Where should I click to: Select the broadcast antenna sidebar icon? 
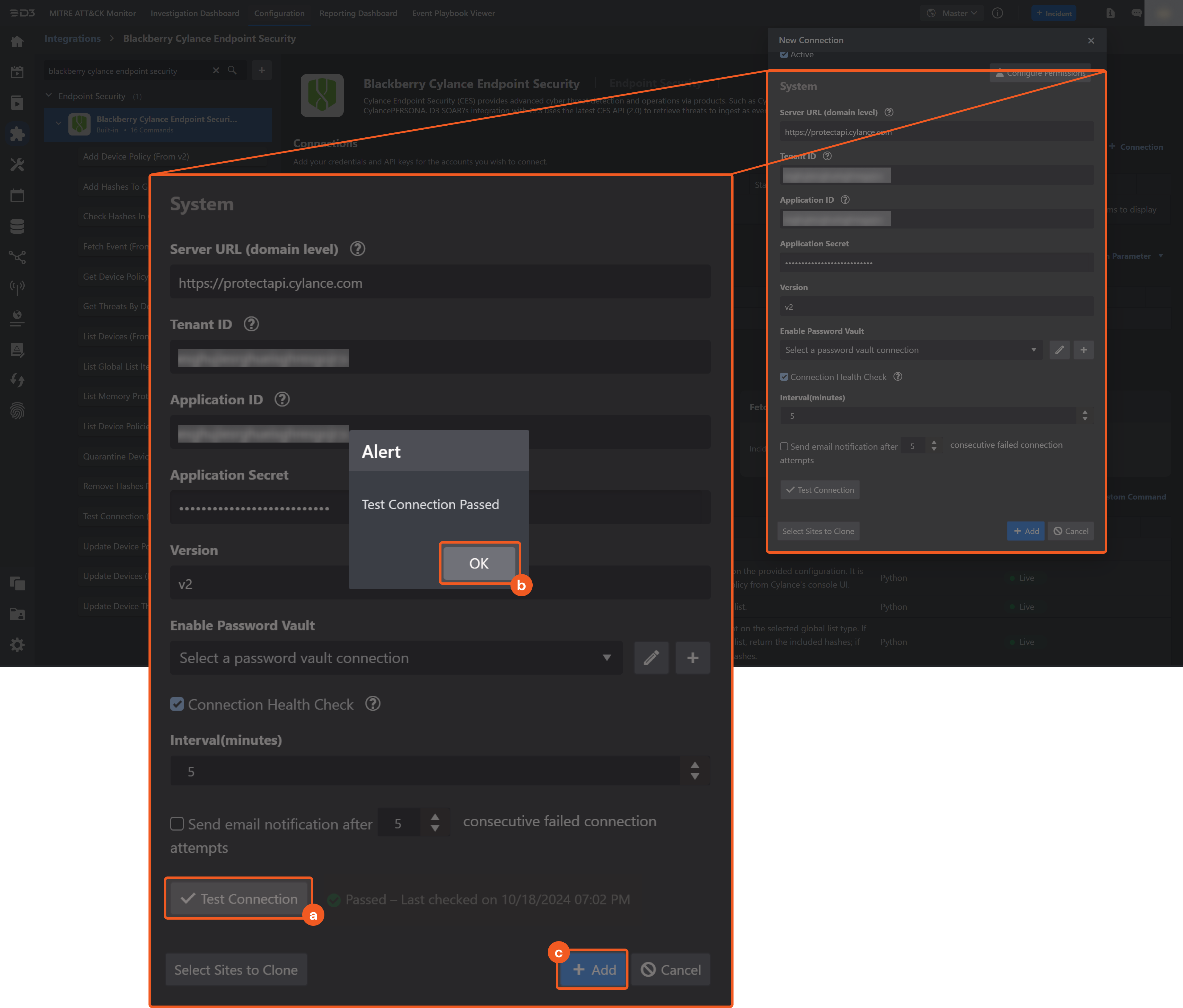click(18, 287)
